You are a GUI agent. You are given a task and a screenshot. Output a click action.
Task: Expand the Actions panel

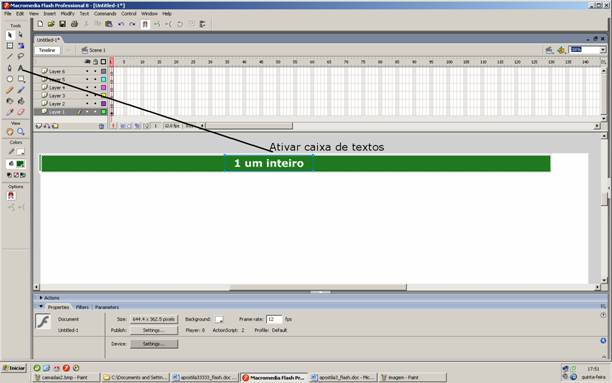coord(41,297)
